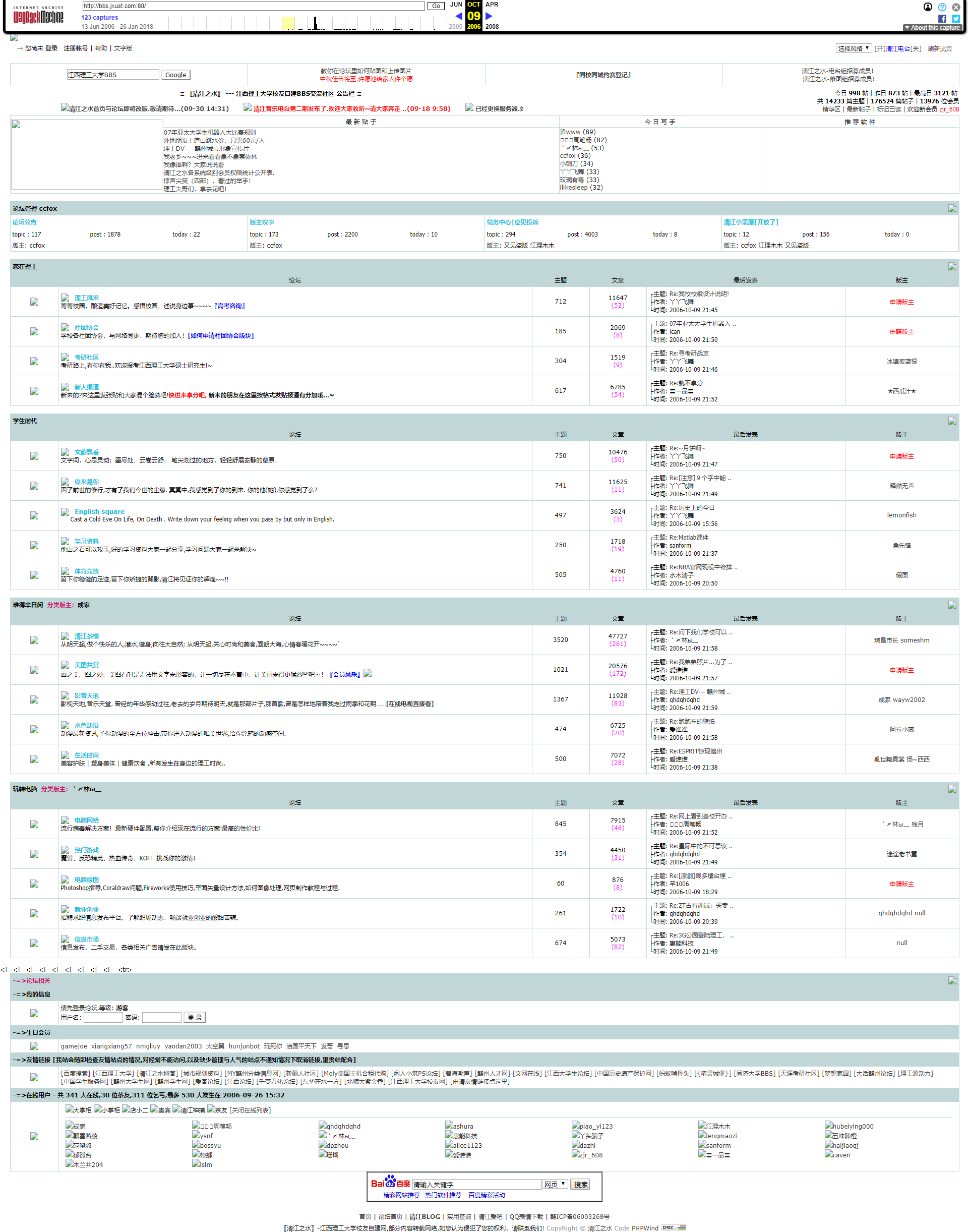Click icon beside English square forum
This screenshot has height=1232, width=969.
65,511
